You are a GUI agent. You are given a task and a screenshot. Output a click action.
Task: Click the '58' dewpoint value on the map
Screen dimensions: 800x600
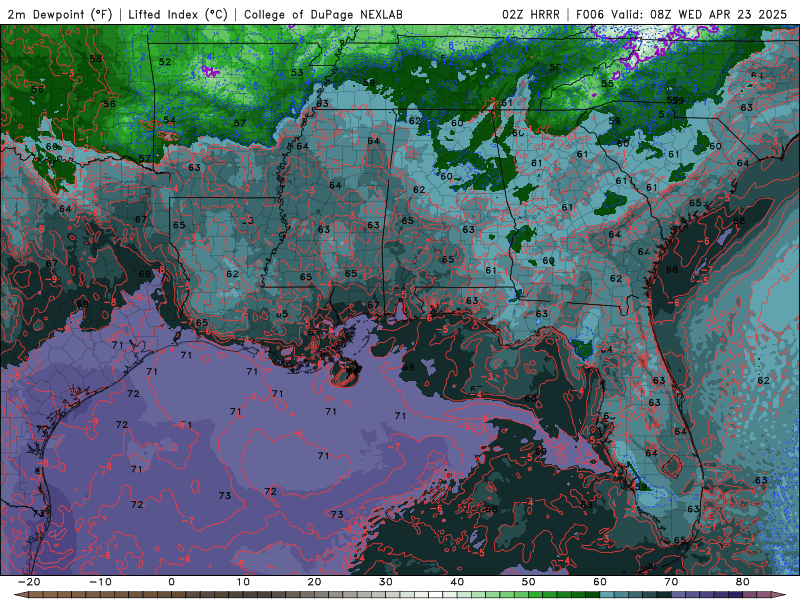tap(95, 59)
